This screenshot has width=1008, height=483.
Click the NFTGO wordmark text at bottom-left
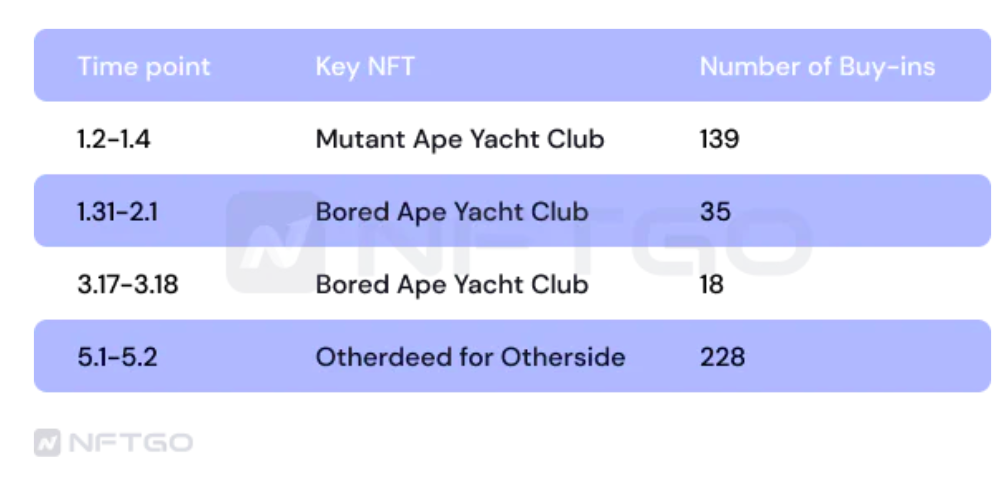(x=129, y=443)
